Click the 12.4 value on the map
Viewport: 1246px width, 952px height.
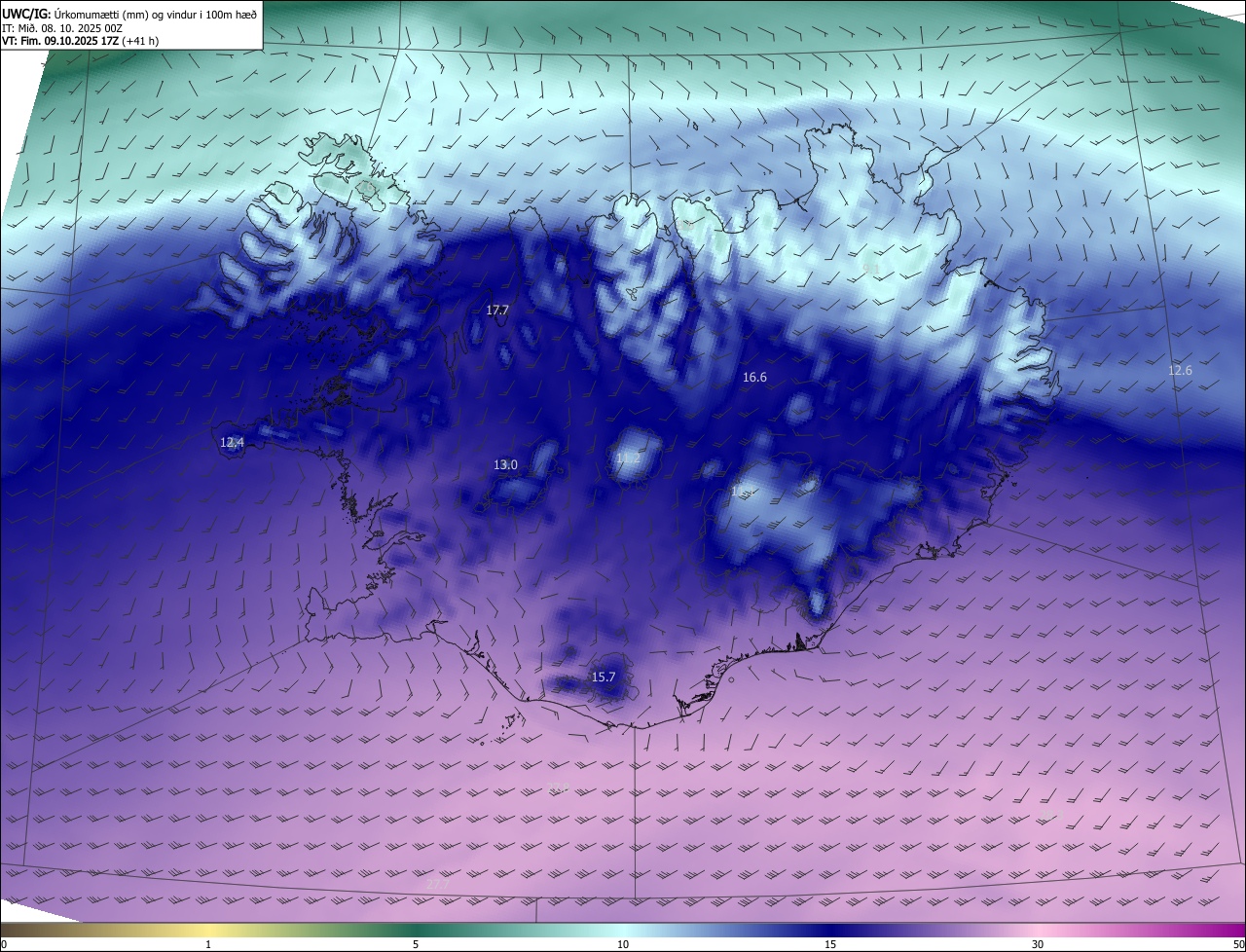232,442
